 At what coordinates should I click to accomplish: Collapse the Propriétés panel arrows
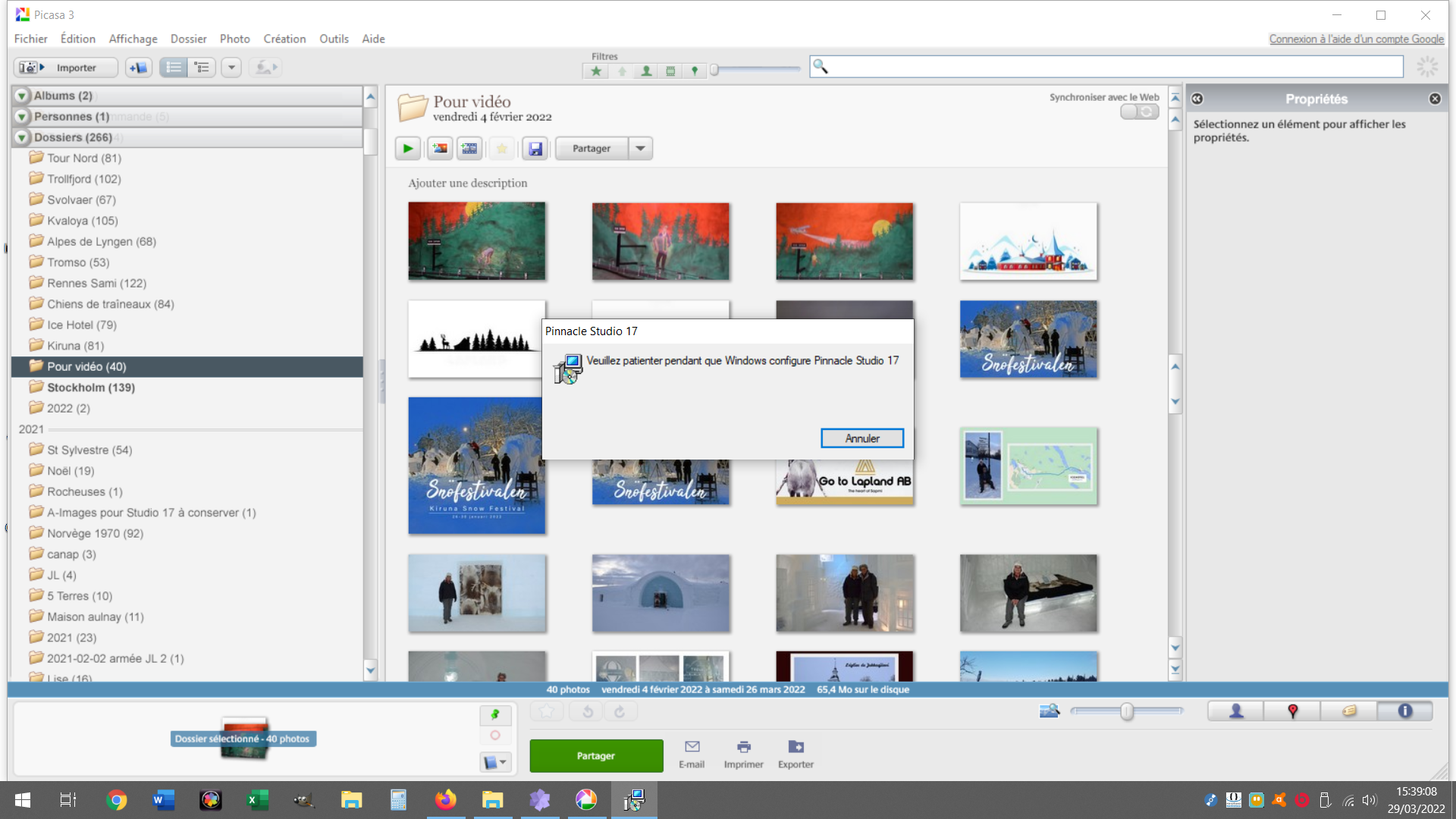[x=1197, y=99]
